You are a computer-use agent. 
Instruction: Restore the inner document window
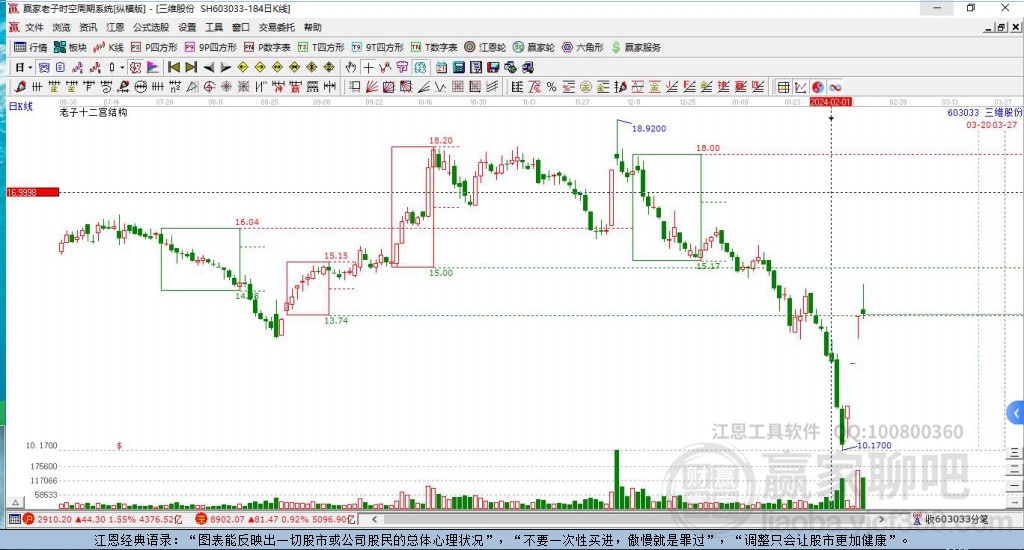[x=1001, y=27]
